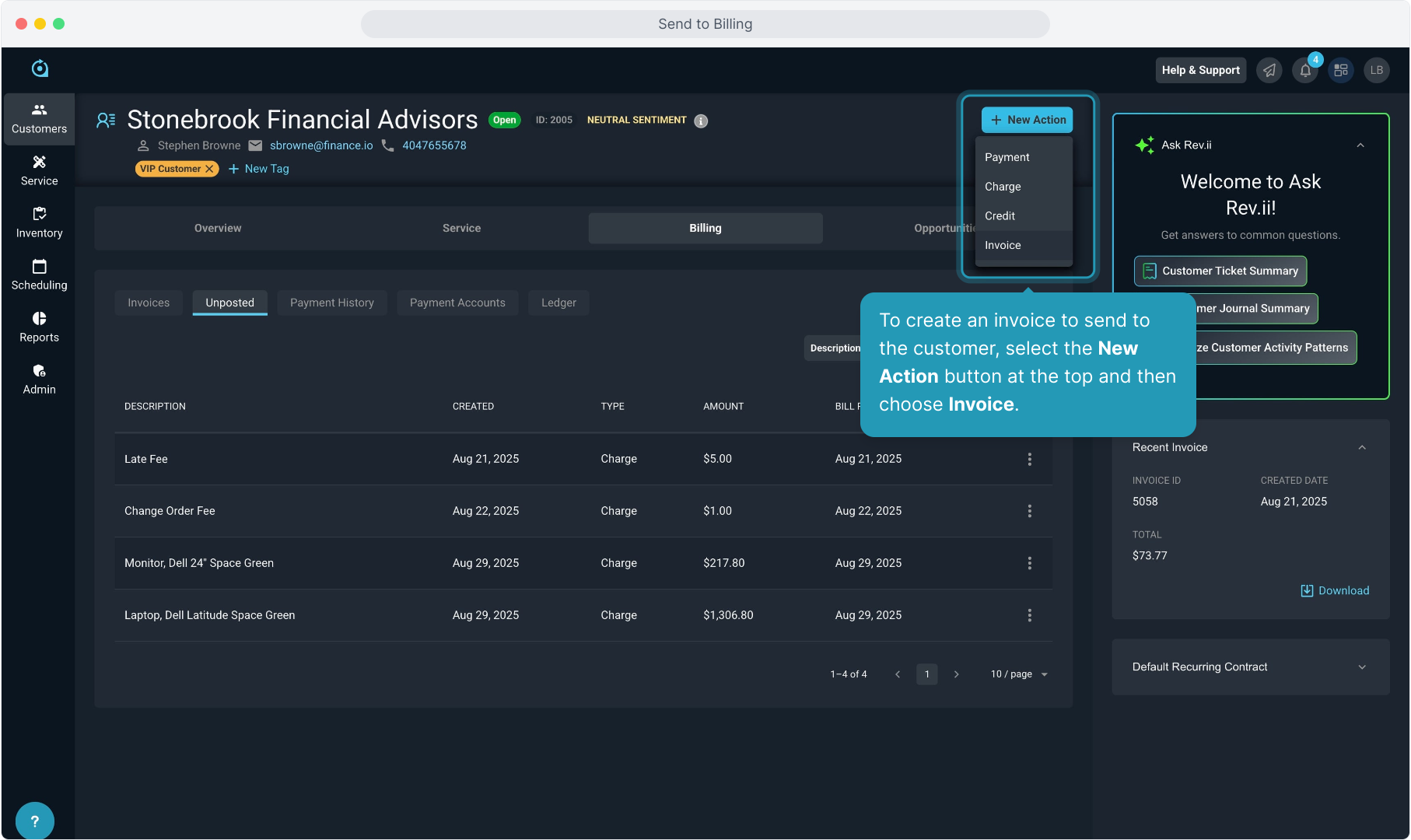The width and height of the screenshot is (1411, 840).
Task: Expand the Default Recurring Contract section
Action: click(x=1362, y=667)
